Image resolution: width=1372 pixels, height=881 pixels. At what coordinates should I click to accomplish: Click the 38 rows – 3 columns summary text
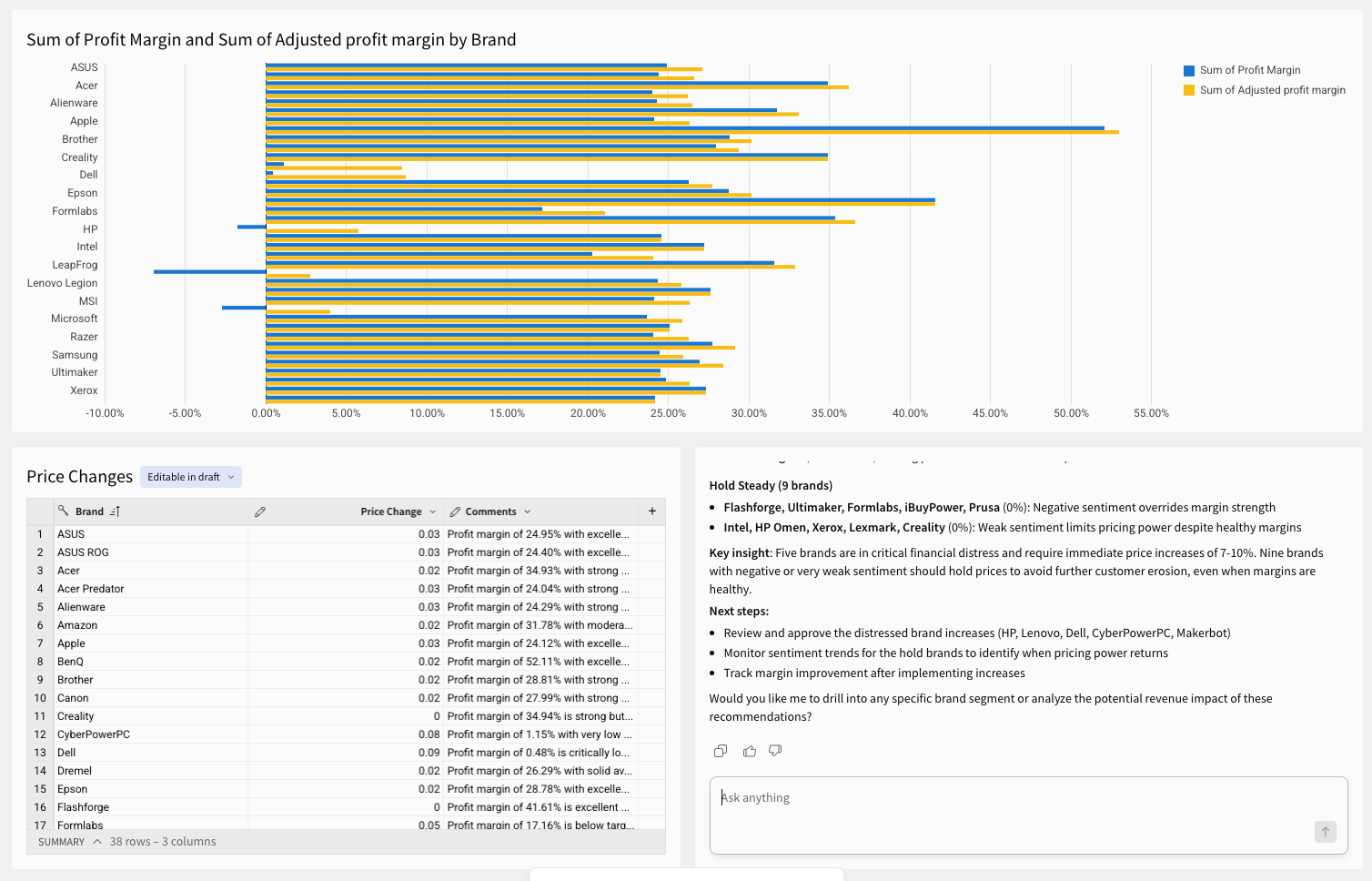tap(163, 842)
